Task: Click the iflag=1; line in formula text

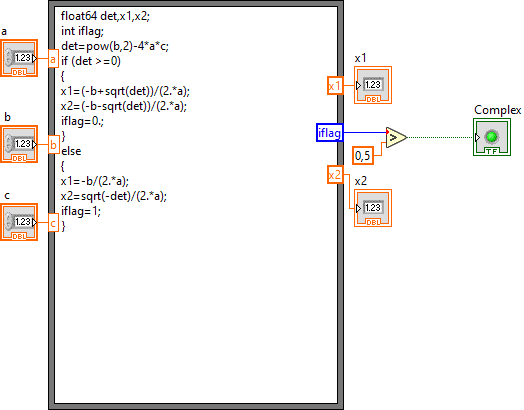Action: coord(81,211)
